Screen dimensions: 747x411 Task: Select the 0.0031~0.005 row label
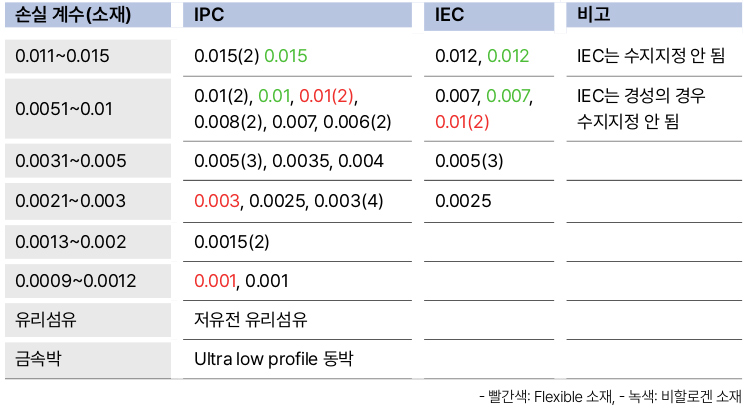[88, 161]
